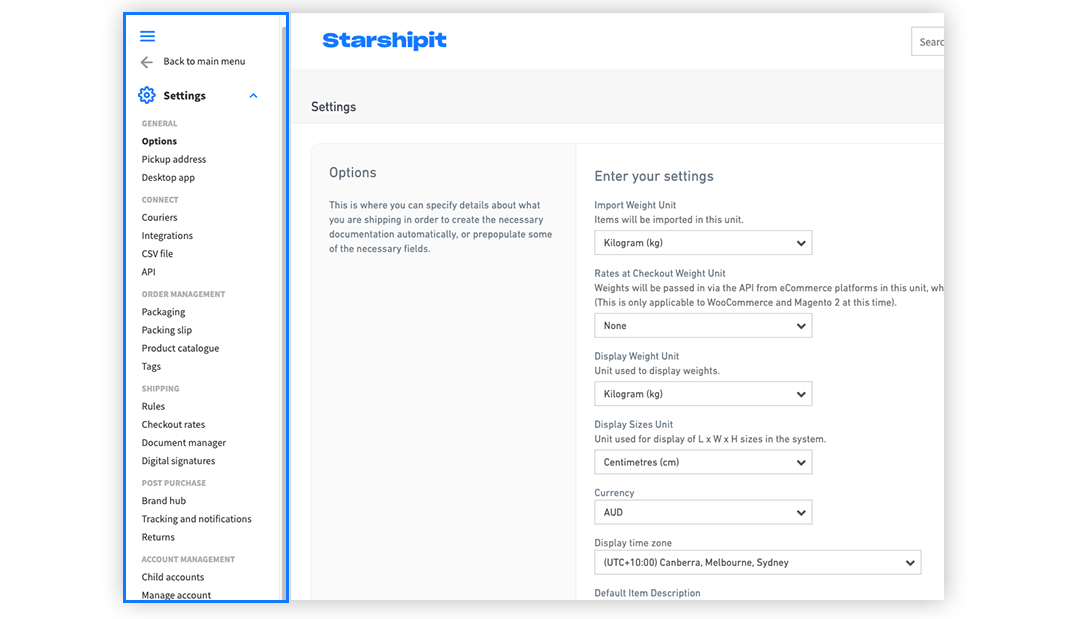Open Packing slip settings
The image size is (1069, 619).
(x=167, y=330)
